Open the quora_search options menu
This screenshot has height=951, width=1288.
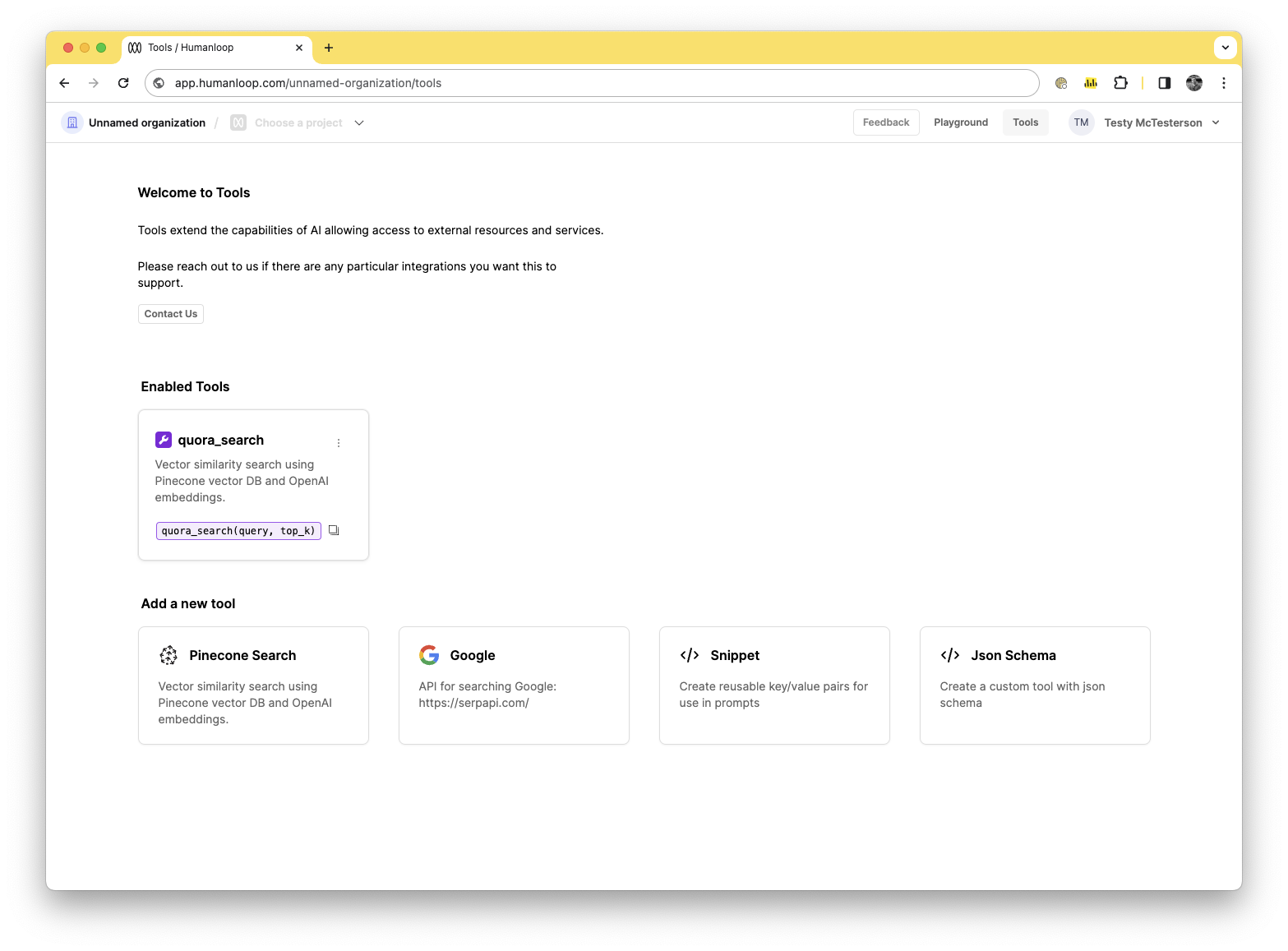coord(339,442)
